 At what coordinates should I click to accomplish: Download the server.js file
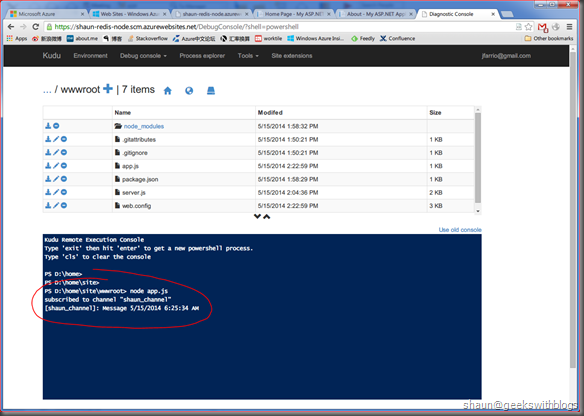[x=48, y=192]
